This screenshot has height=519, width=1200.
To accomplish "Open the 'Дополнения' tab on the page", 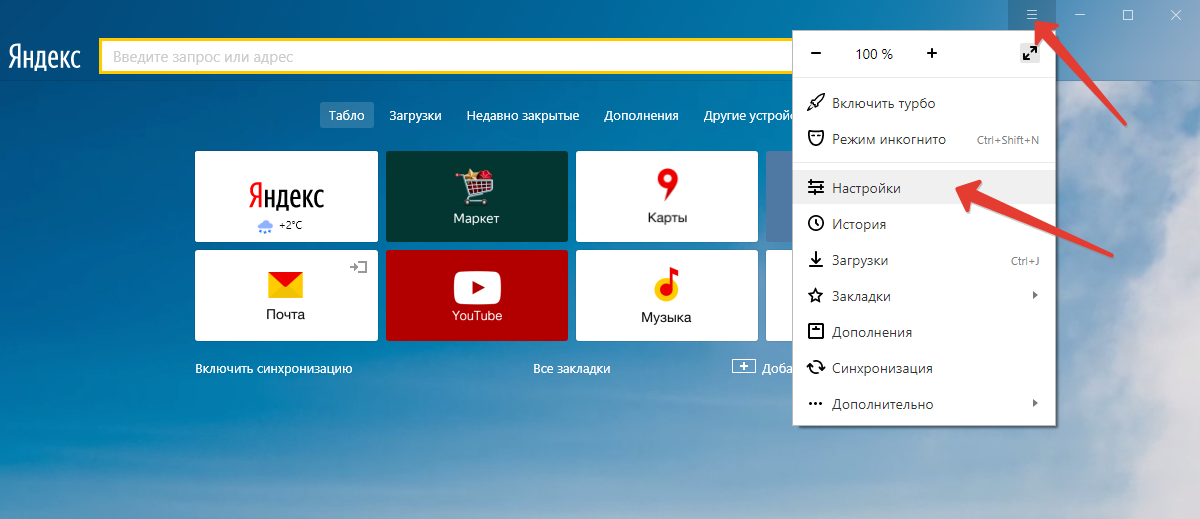I will pyautogui.click(x=641, y=115).
